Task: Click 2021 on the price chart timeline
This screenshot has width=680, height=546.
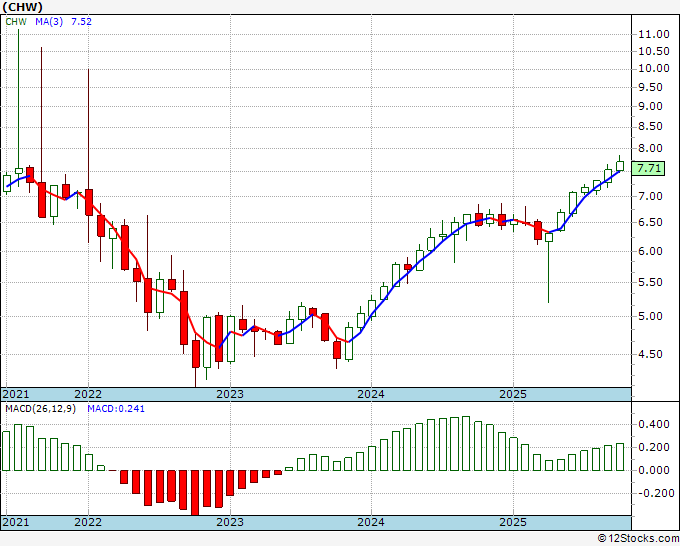Action: (x=16, y=394)
